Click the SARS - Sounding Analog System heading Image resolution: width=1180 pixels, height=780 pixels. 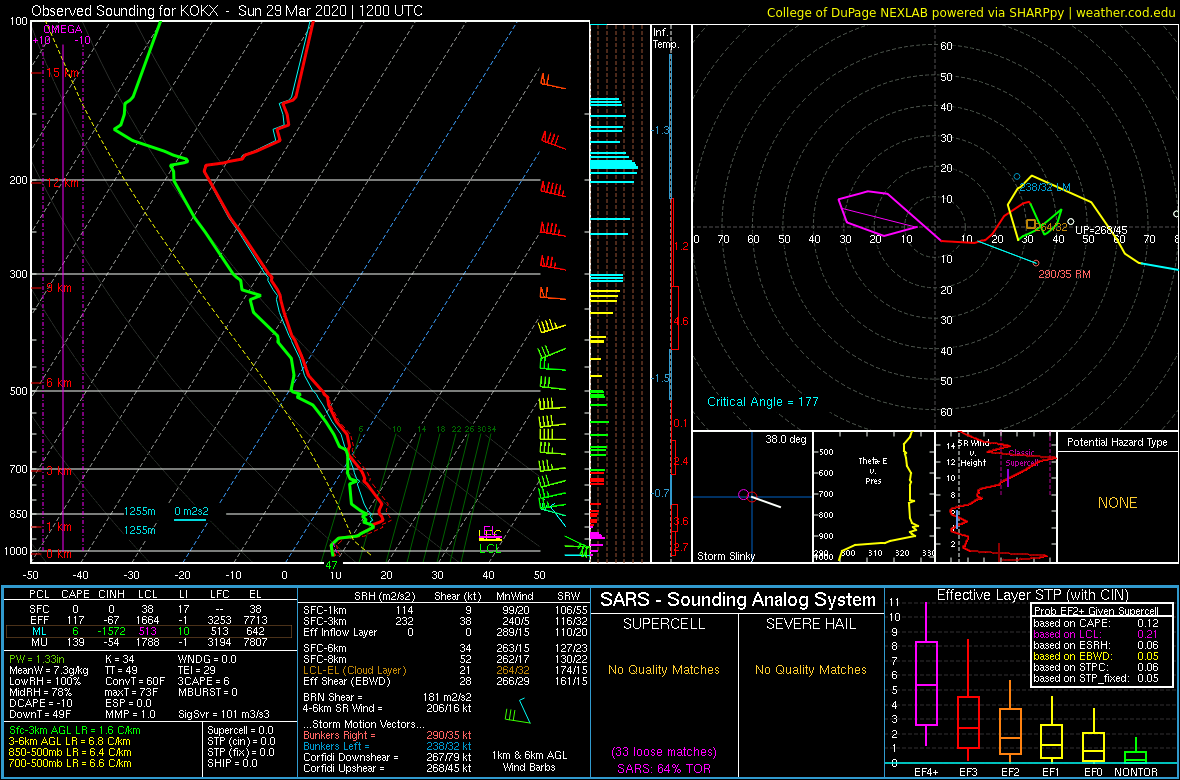[738, 600]
